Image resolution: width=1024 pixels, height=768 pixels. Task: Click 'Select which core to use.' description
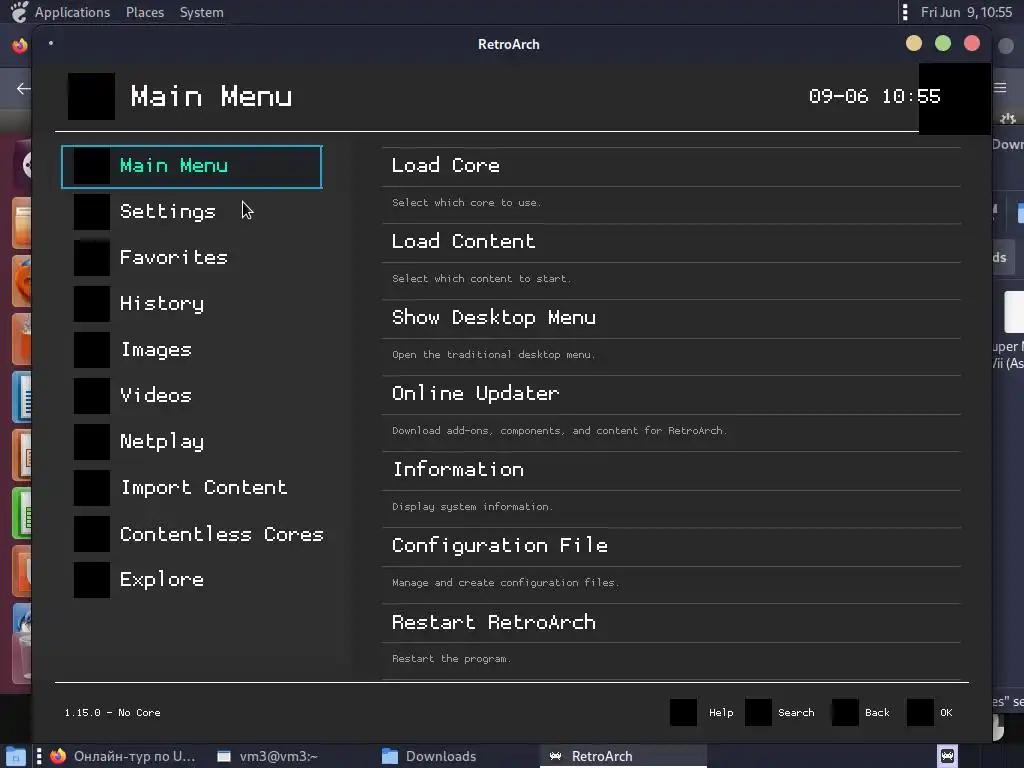pos(466,203)
